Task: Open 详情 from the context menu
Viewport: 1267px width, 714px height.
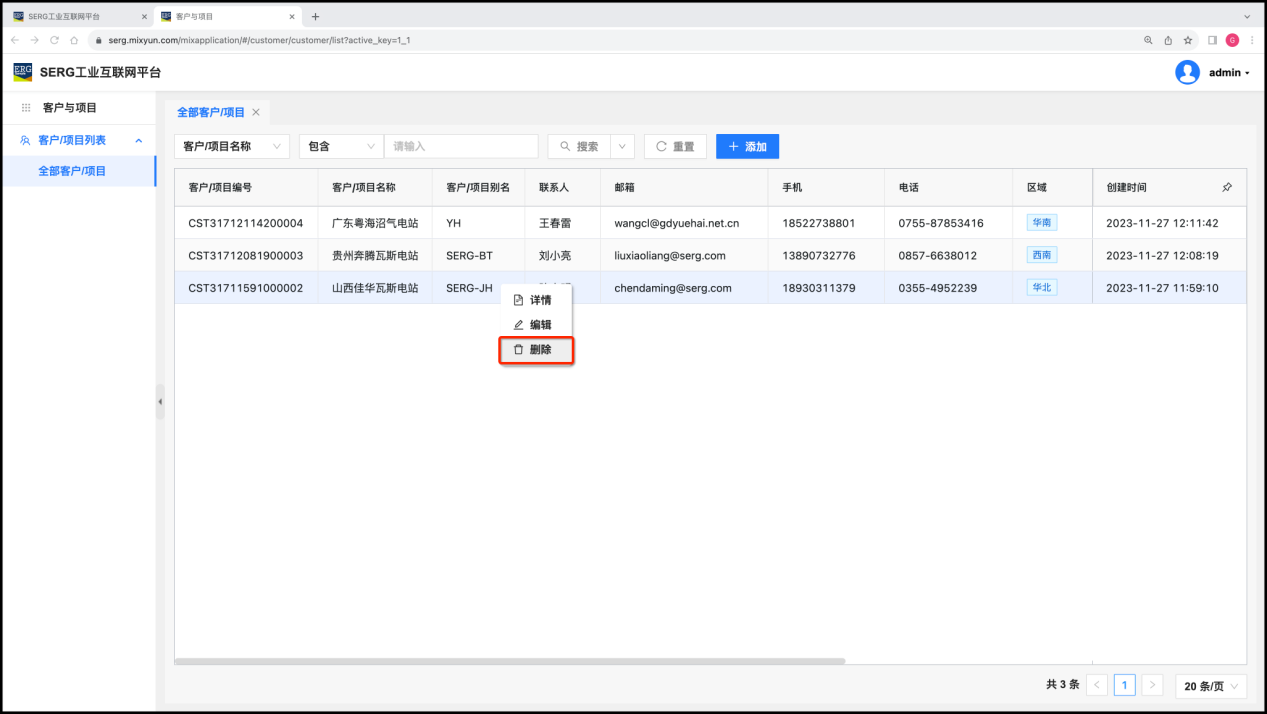Action: (536, 300)
